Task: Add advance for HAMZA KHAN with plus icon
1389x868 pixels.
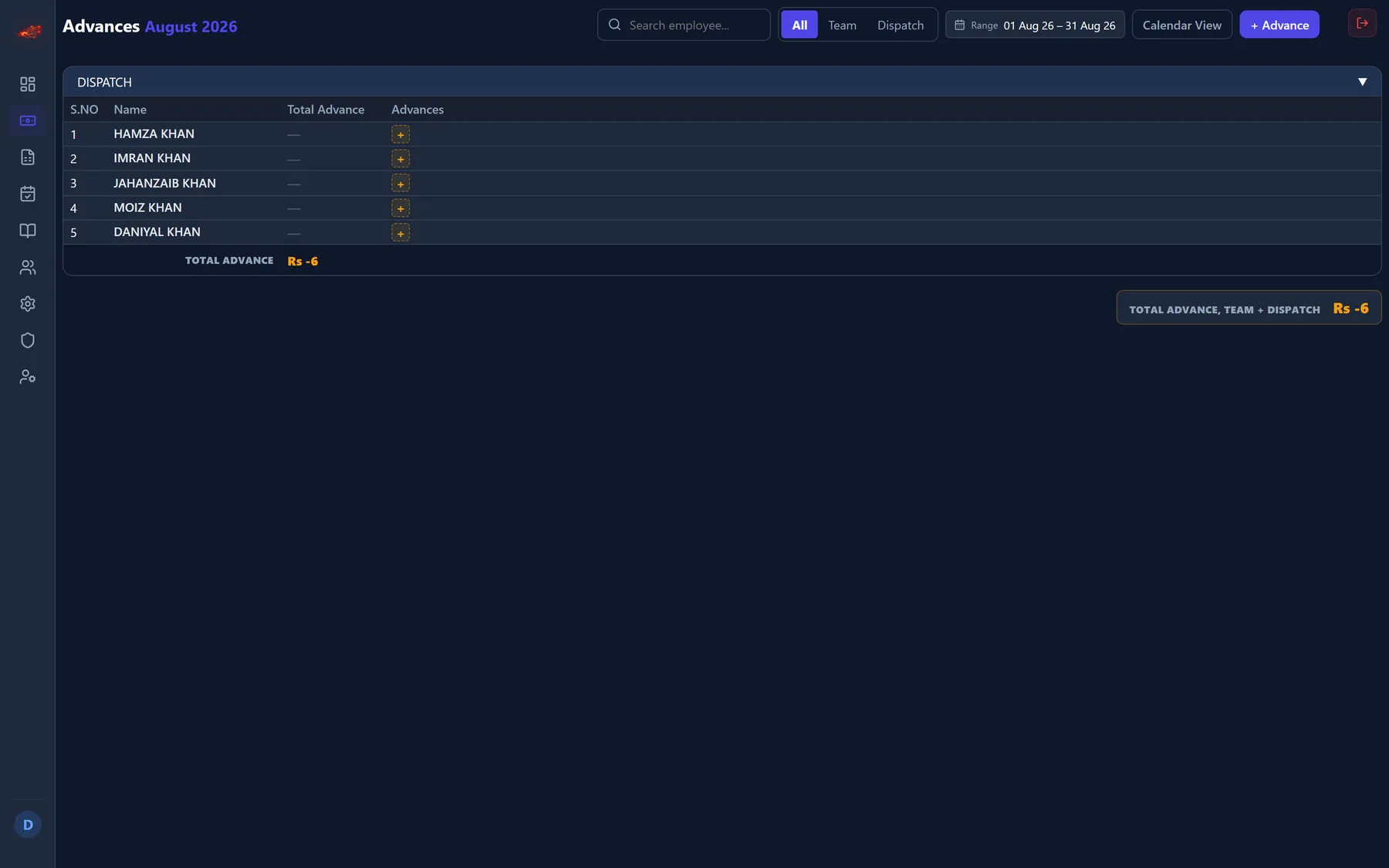Action: coord(400,134)
